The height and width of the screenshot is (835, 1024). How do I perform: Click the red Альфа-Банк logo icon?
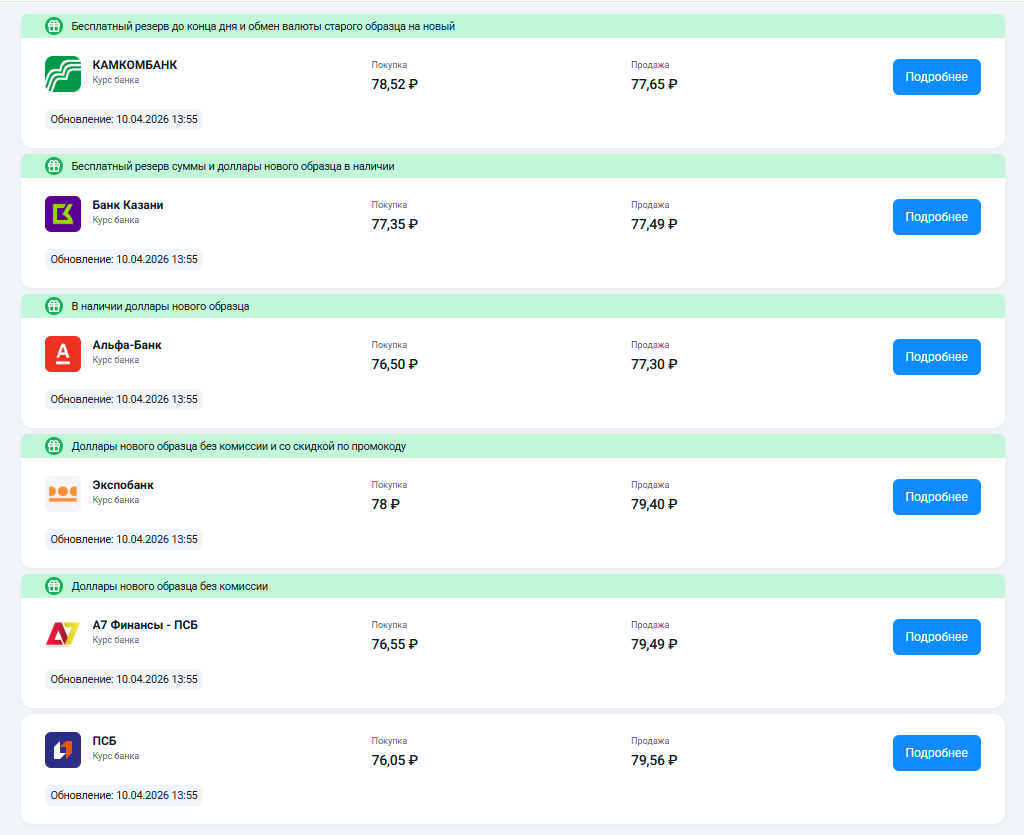(x=63, y=354)
